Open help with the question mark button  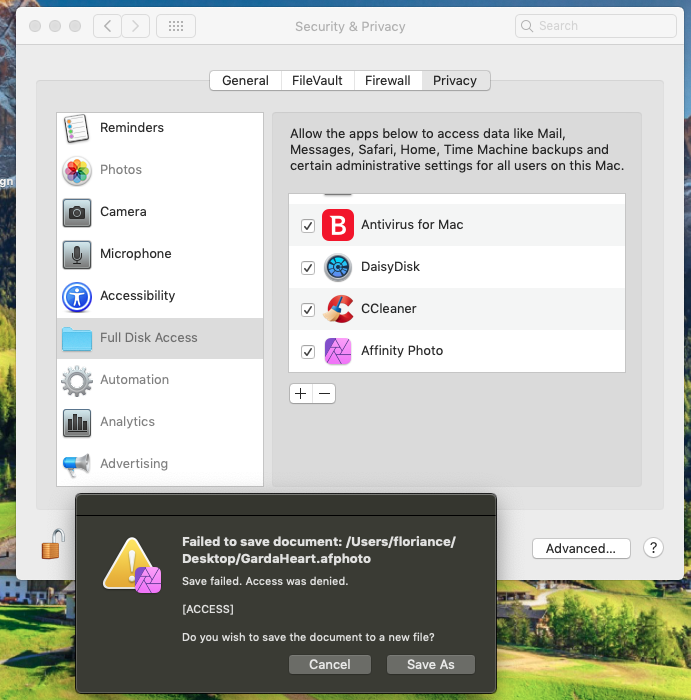[x=654, y=547]
